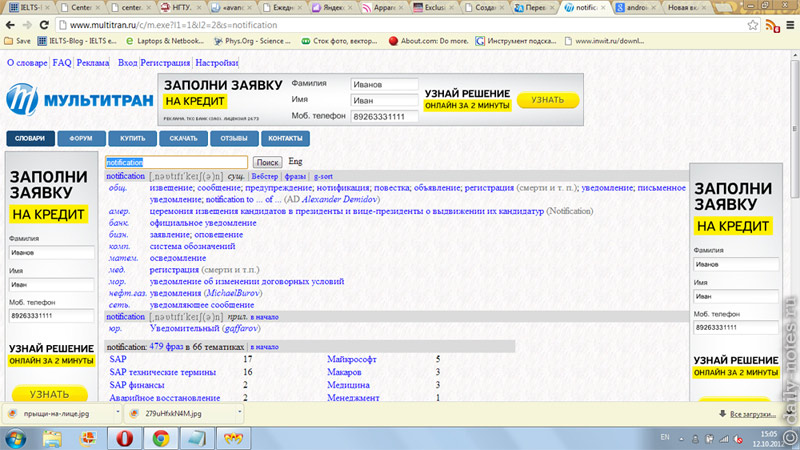The width and height of the screenshot is (800, 450).
Task: Expand options for прыщи-на-лице.jpg download
Action: [117, 412]
